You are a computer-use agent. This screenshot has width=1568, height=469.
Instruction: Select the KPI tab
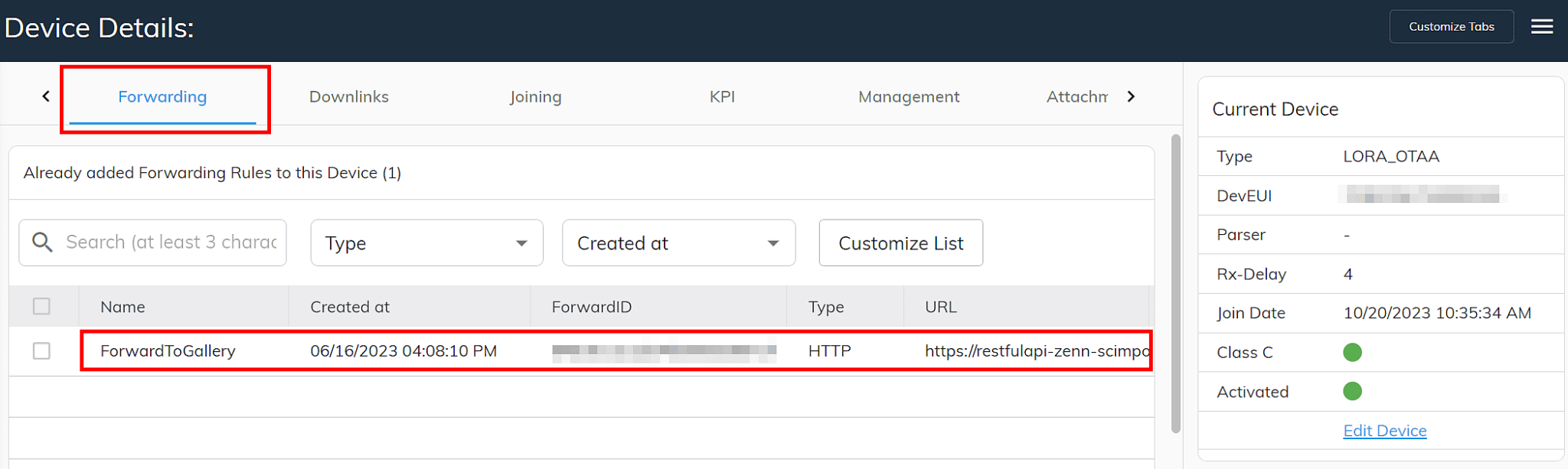tap(721, 97)
